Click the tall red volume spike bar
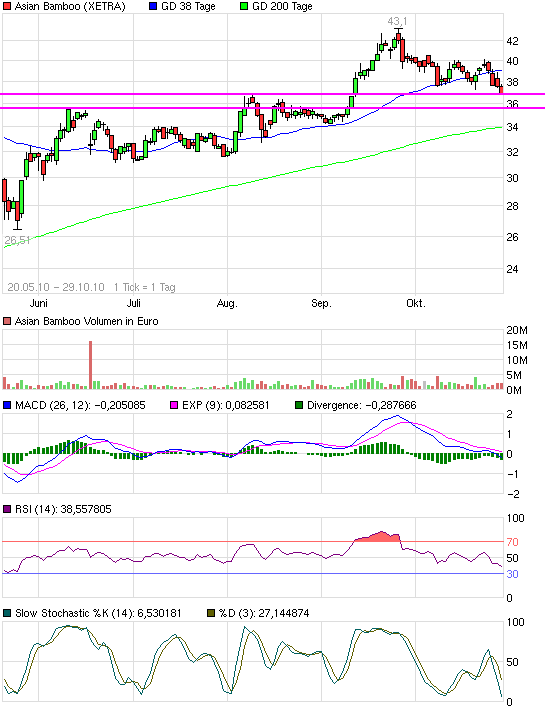The height and width of the screenshot is (710, 545). [x=91, y=365]
